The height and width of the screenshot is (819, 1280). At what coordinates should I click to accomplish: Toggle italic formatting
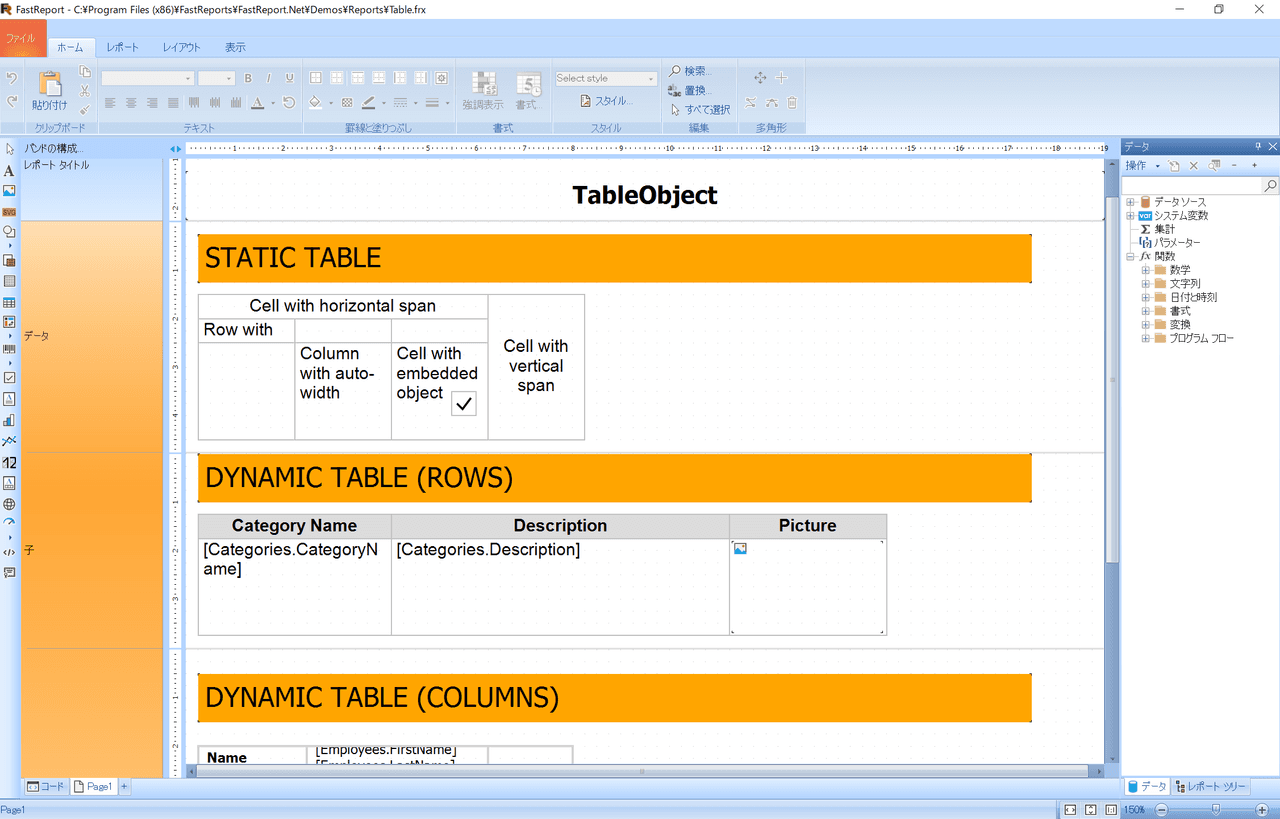(269, 78)
